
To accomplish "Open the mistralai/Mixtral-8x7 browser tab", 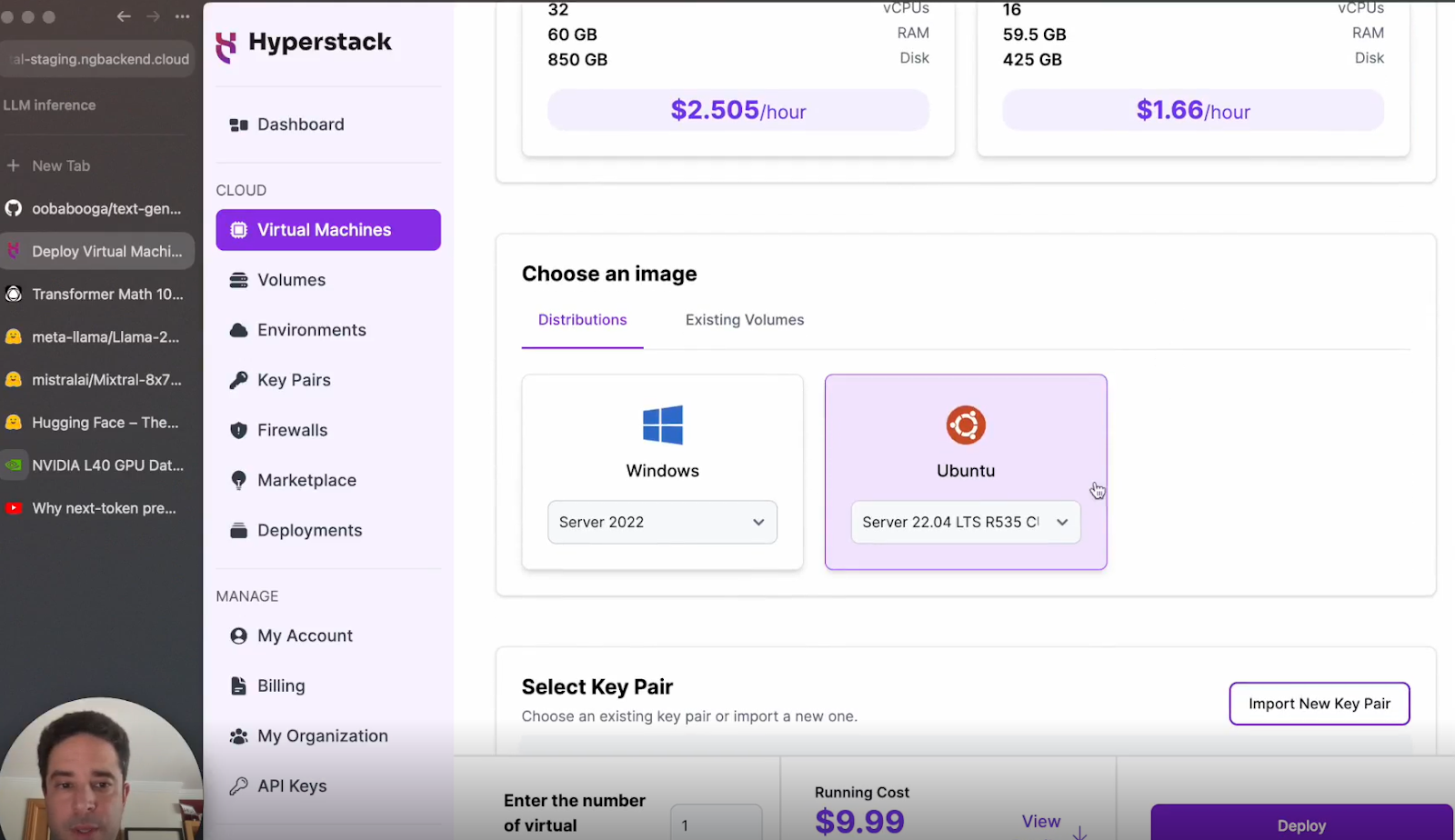I will point(97,379).
